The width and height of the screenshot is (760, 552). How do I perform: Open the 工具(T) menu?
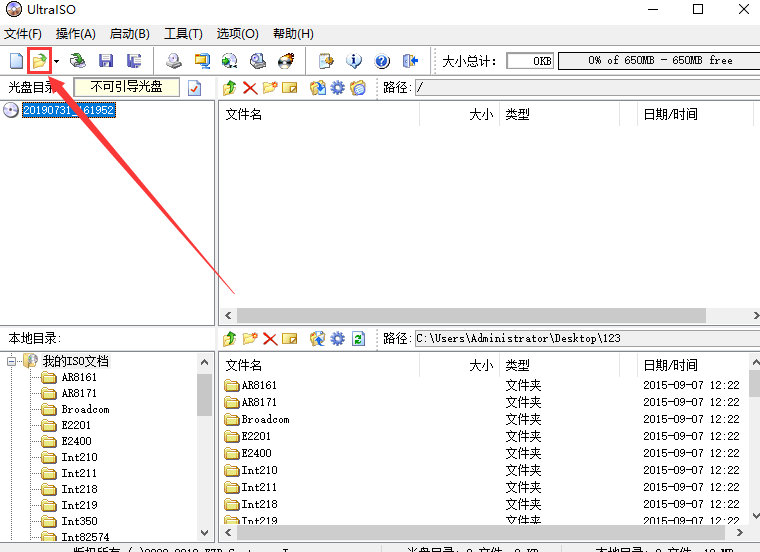point(183,34)
